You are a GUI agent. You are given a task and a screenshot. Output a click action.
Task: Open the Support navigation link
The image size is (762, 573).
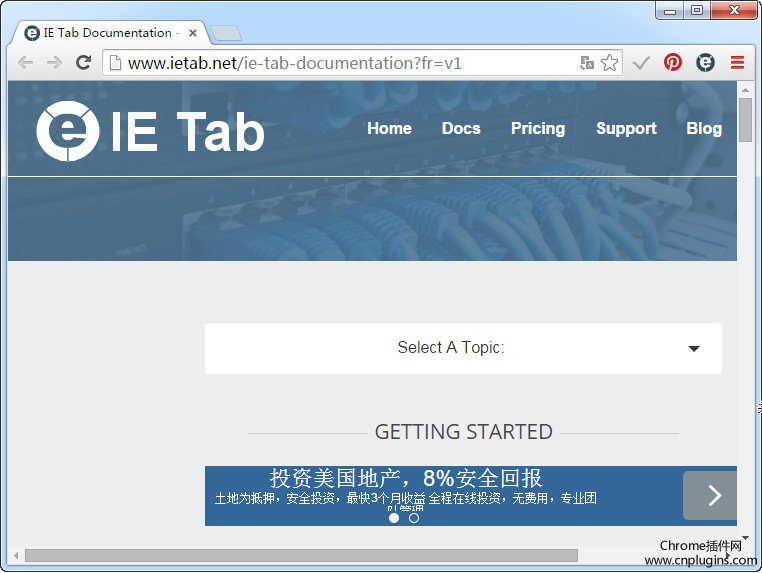pyautogui.click(x=626, y=128)
